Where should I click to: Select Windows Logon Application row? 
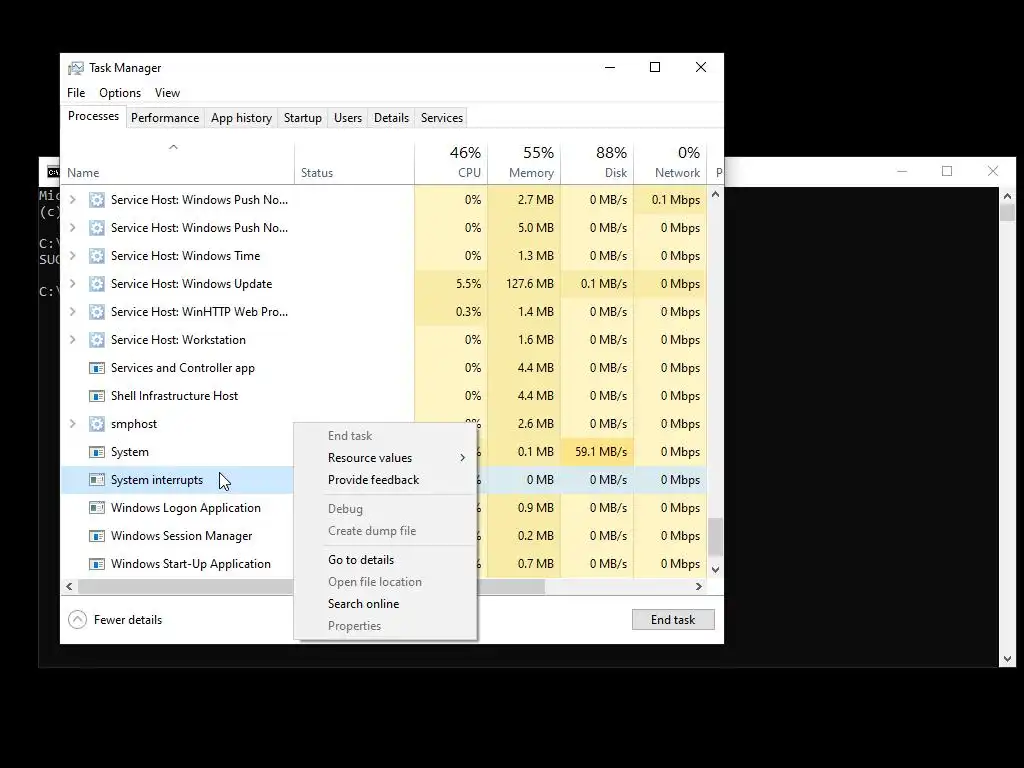pyautogui.click(x=383, y=508)
